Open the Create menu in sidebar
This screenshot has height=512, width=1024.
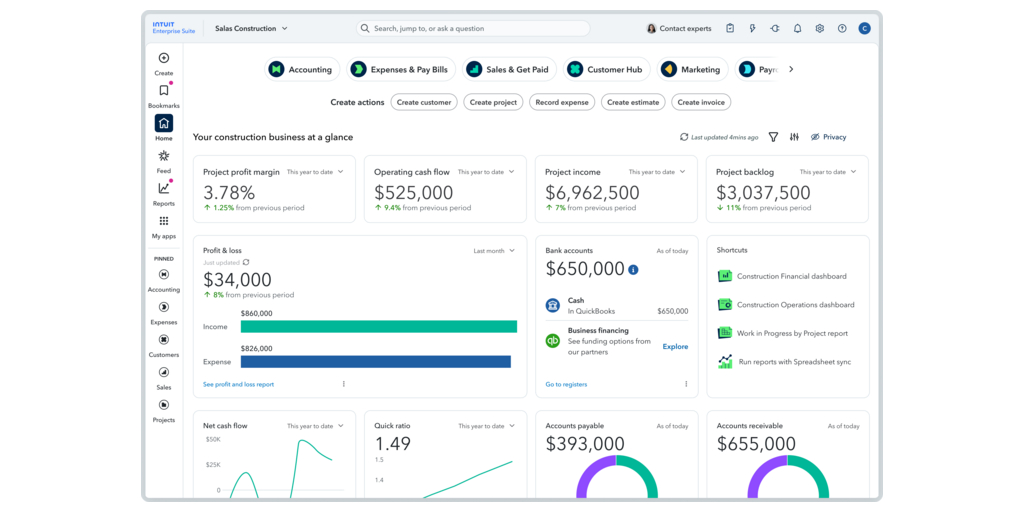pyautogui.click(x=164, y=59)
